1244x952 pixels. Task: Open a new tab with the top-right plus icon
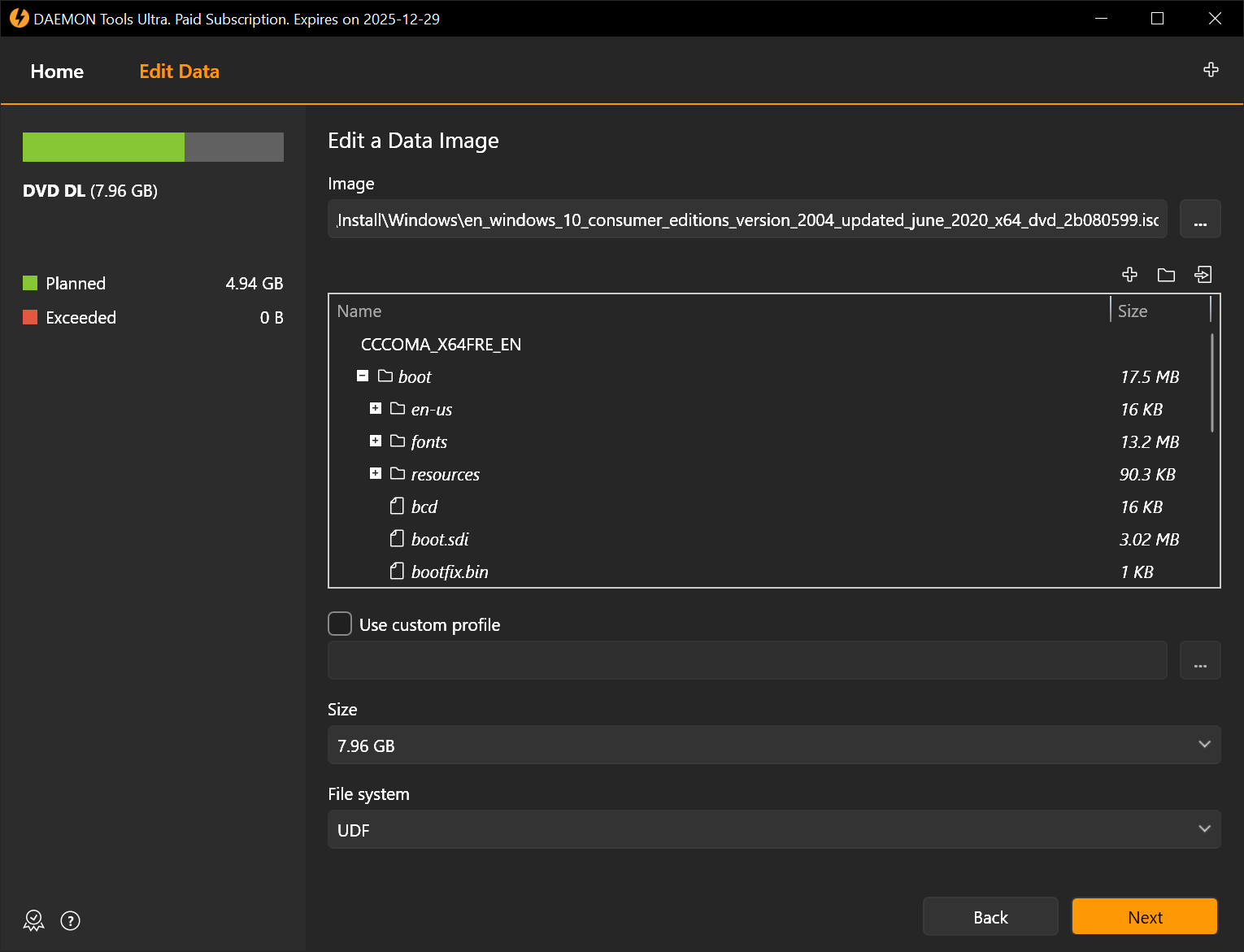[x=1211, y=70]
